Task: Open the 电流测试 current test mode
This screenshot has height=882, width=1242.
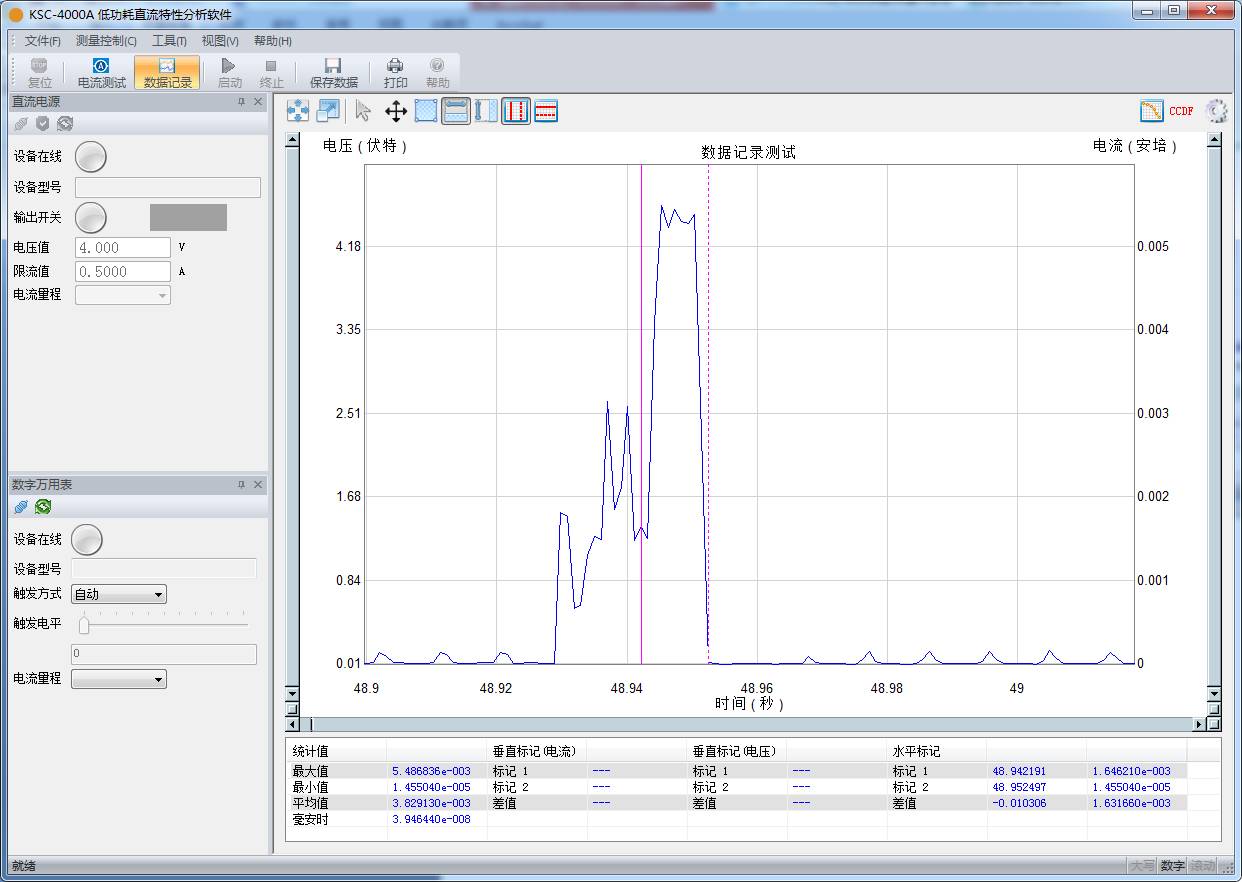Action: 102,73
